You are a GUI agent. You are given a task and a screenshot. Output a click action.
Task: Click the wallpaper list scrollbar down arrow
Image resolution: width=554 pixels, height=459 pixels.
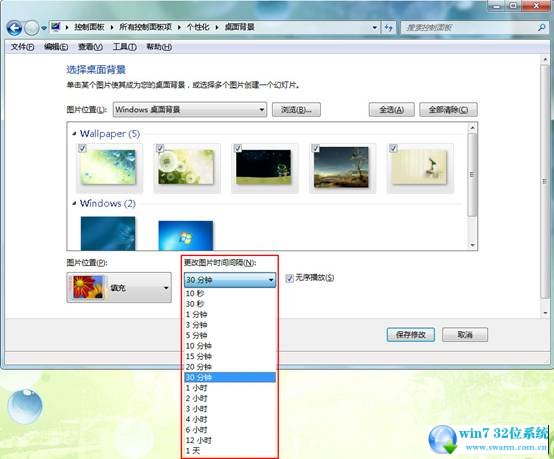pos(472,245)
